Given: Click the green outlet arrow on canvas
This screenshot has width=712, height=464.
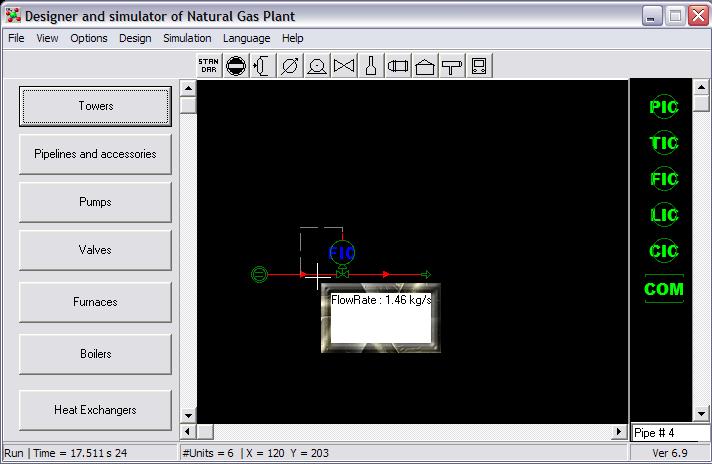Looking at the screenshot, I should pyautogui.click(x=426, y=274).
